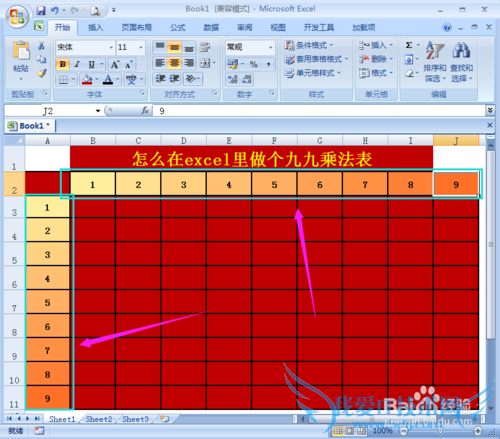This screenshot has width=500, height=439.
Task: Switch to 公式 ribbon tab
Action: point(178,27)
